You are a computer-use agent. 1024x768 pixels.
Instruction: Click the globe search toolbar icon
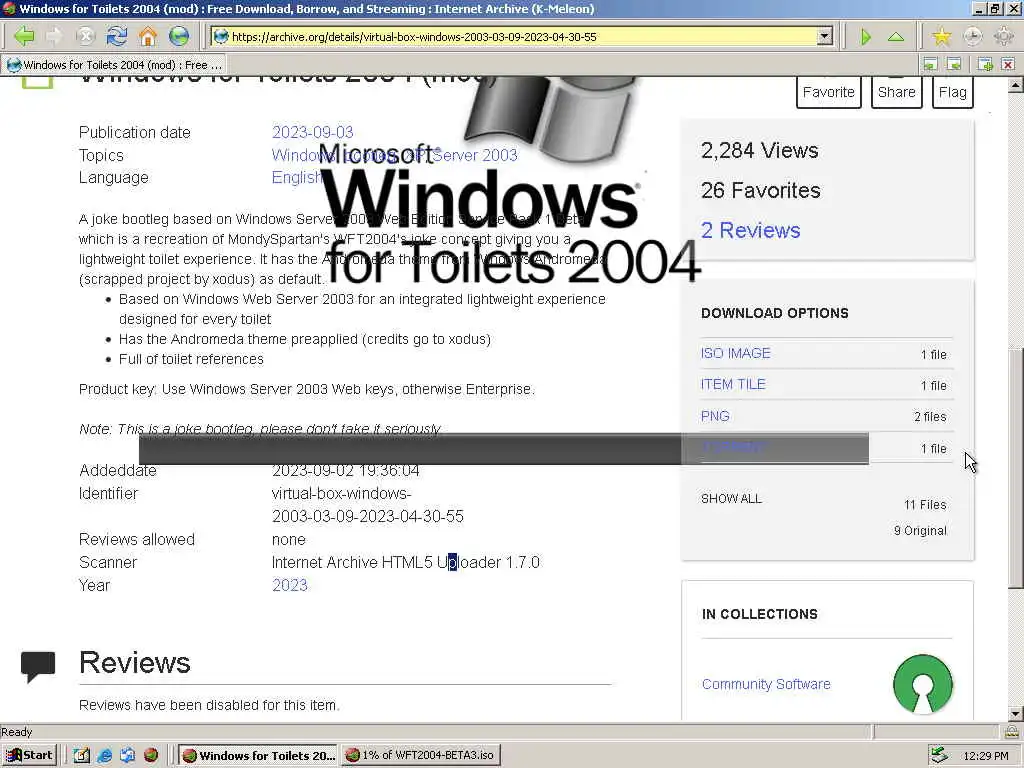178,36
